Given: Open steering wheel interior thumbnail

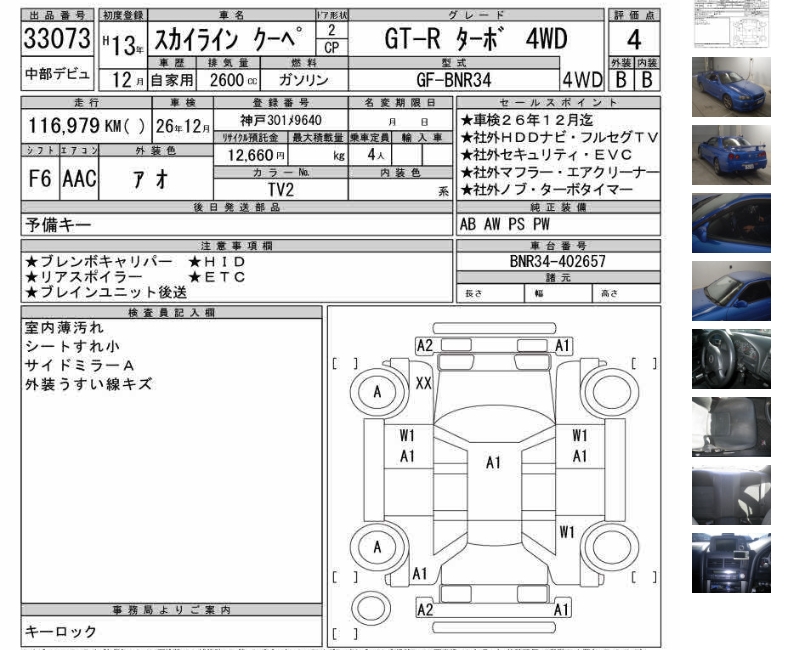Looking at the screenshot, I should (731, 359).
